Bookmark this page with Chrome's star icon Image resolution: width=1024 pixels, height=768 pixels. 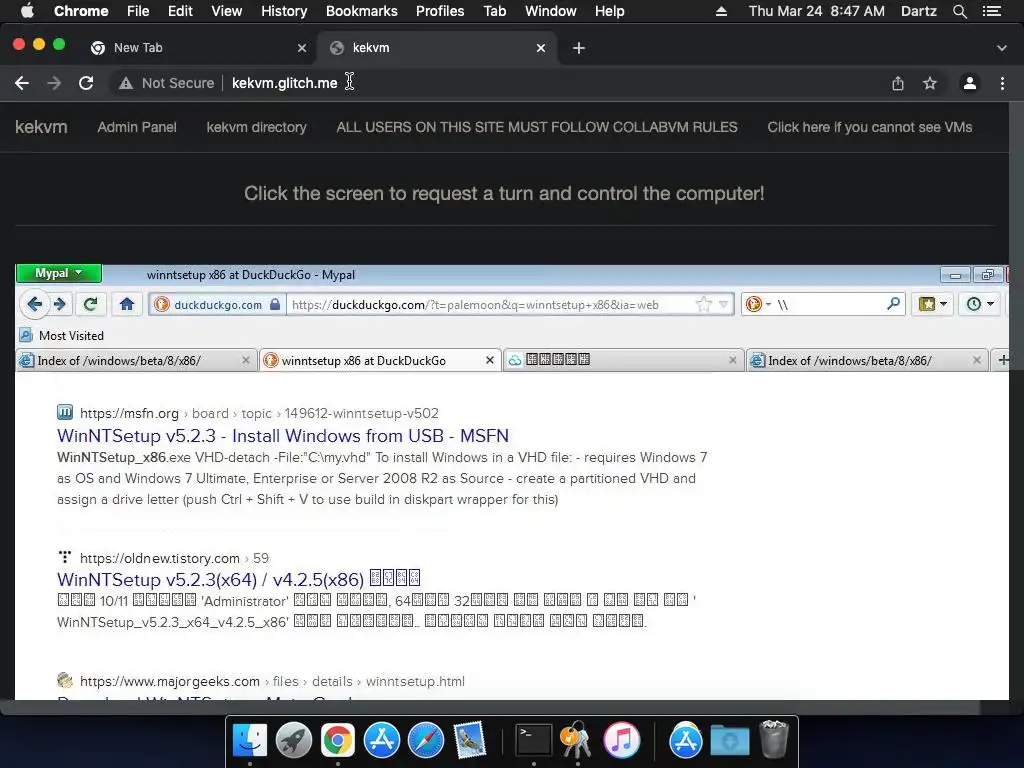(930, 83)
